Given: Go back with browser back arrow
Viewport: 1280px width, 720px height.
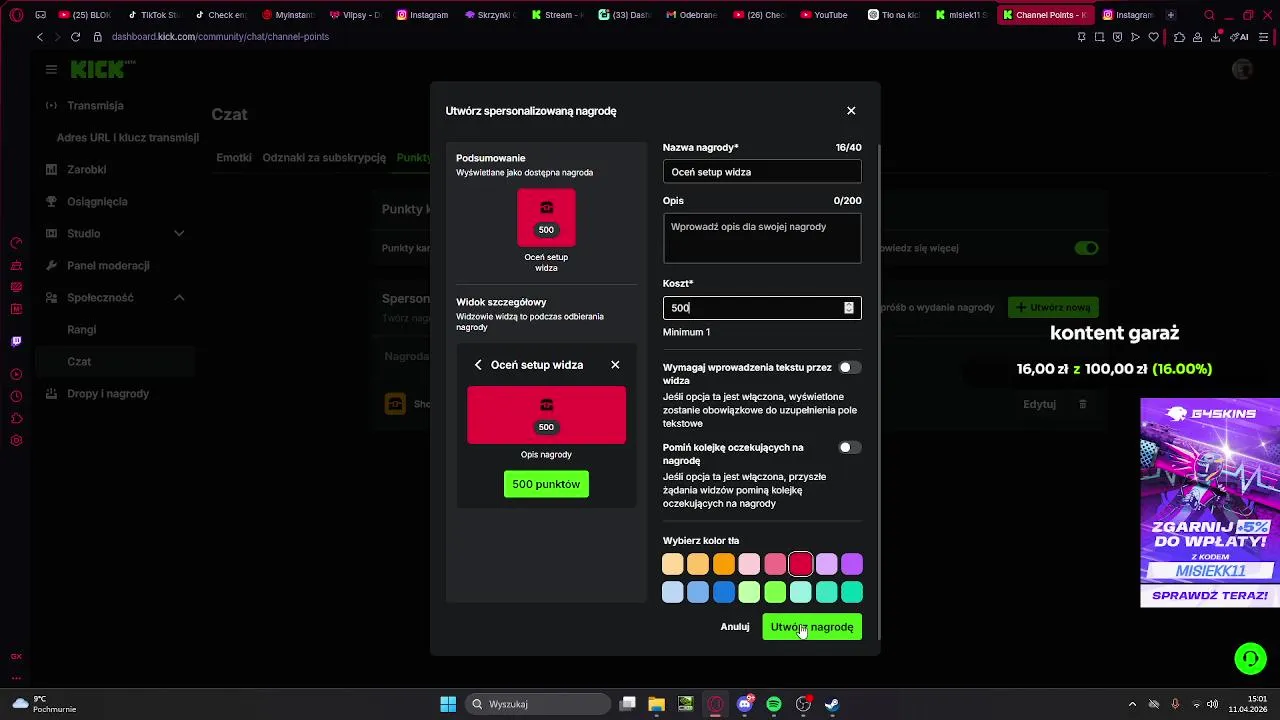Looking at the screenshot, I should [40, 37].
